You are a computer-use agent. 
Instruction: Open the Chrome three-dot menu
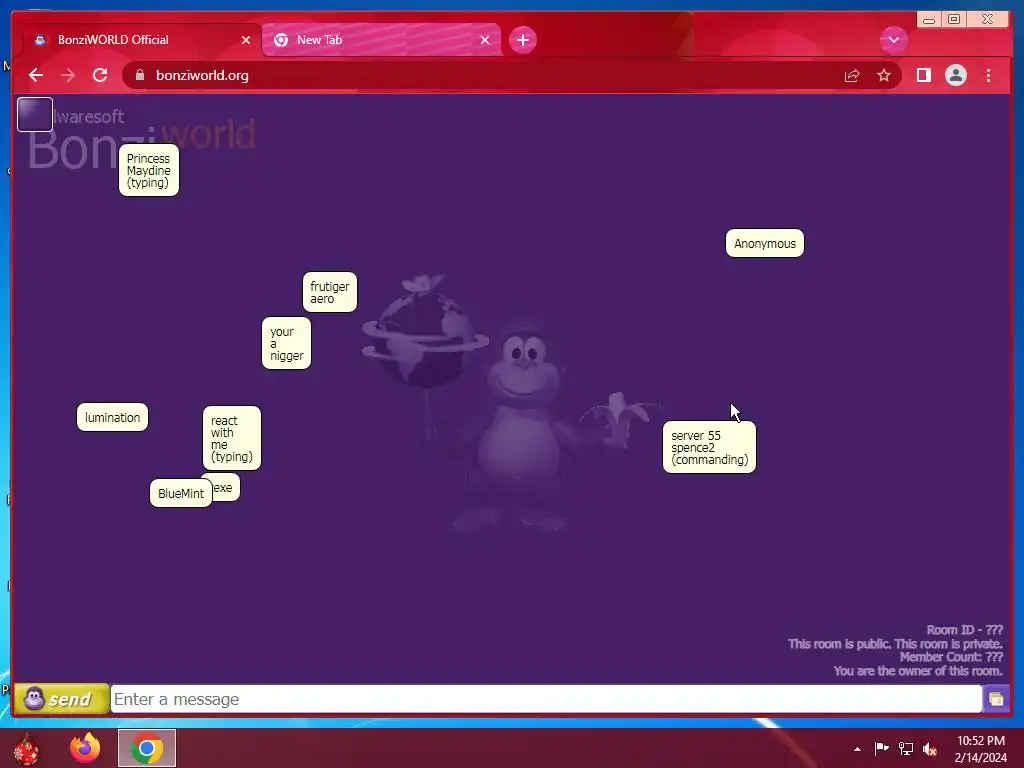pyautogui.click(x=988, y=76)
